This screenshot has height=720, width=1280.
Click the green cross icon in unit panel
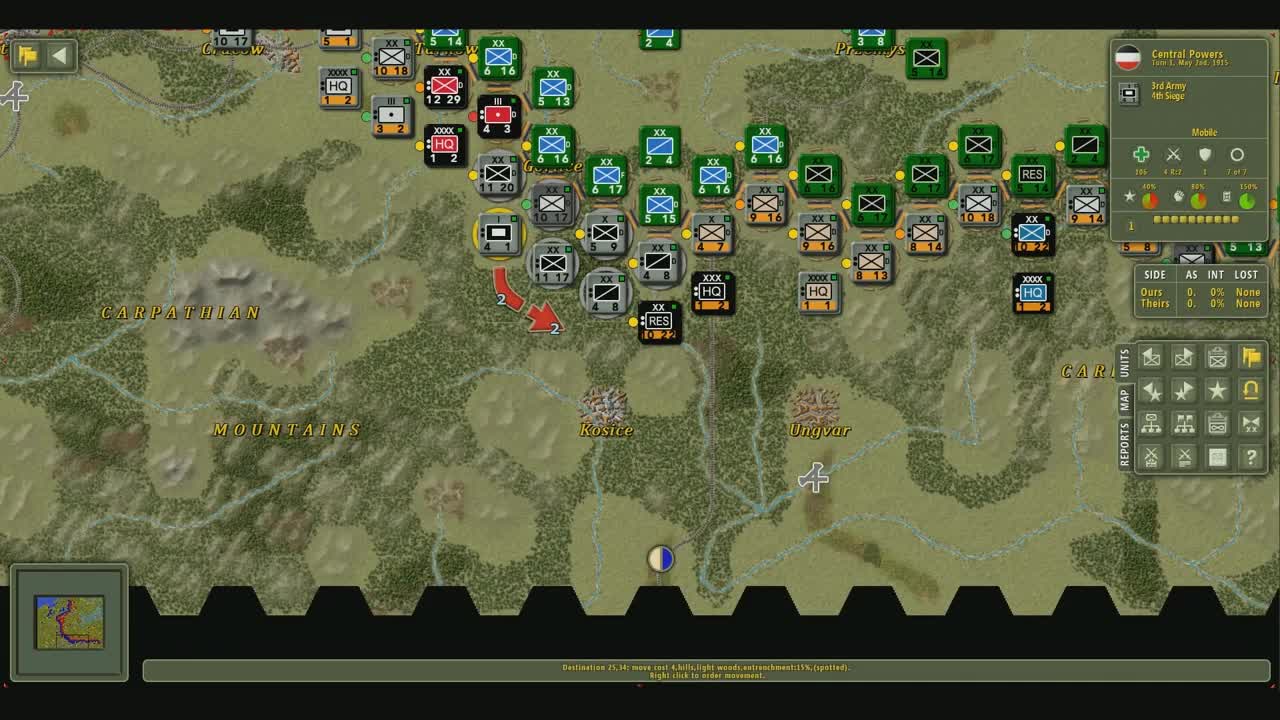(1141, 155)
